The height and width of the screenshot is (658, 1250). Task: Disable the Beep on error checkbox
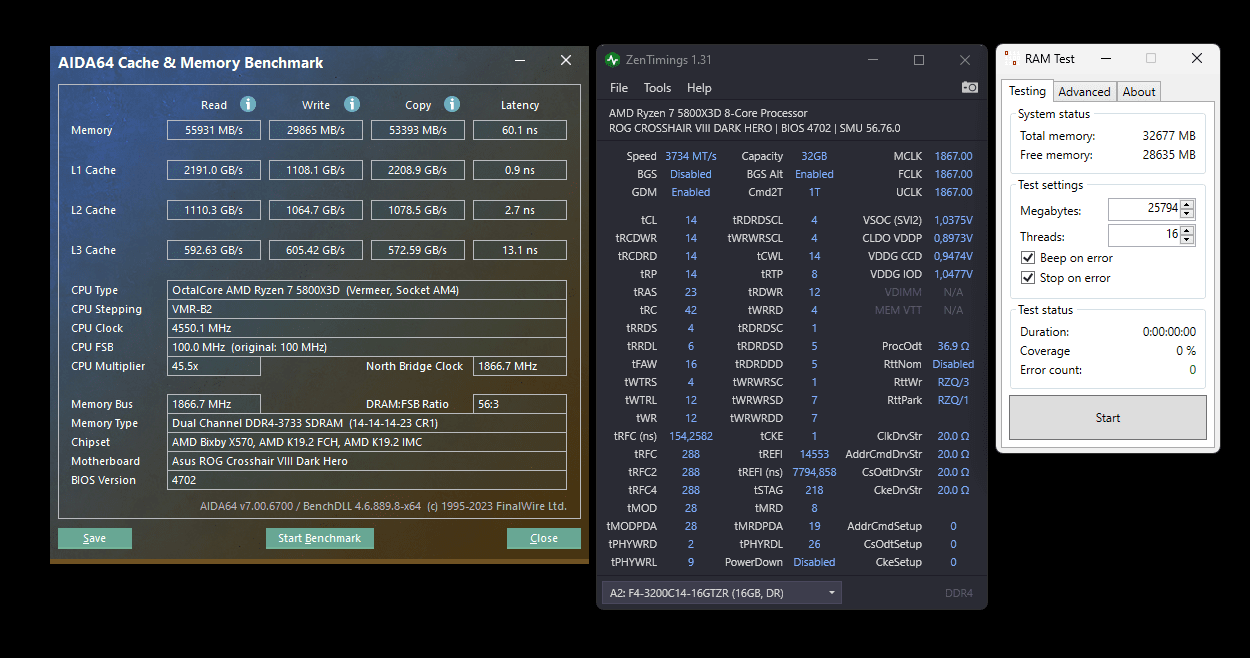pyautogui.click(x=1028, y=258)
